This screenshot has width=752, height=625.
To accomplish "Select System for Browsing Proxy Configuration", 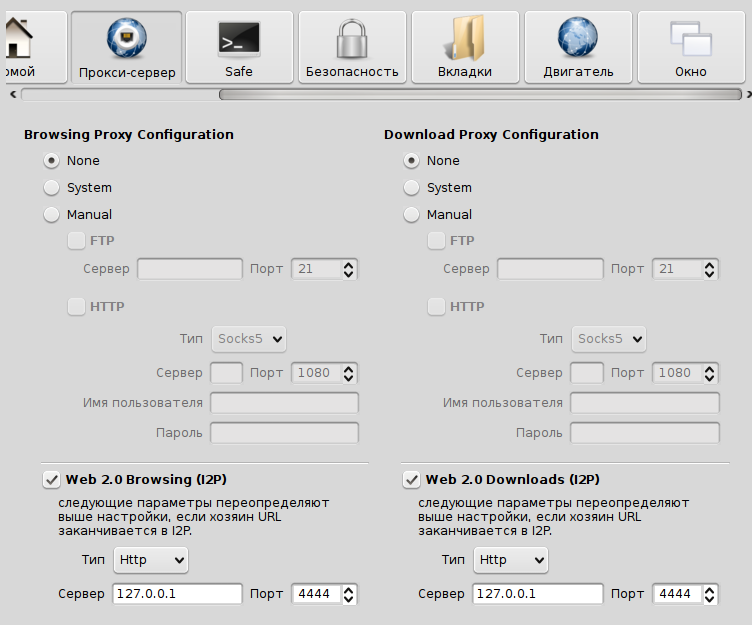I will [x=51, y=188].
